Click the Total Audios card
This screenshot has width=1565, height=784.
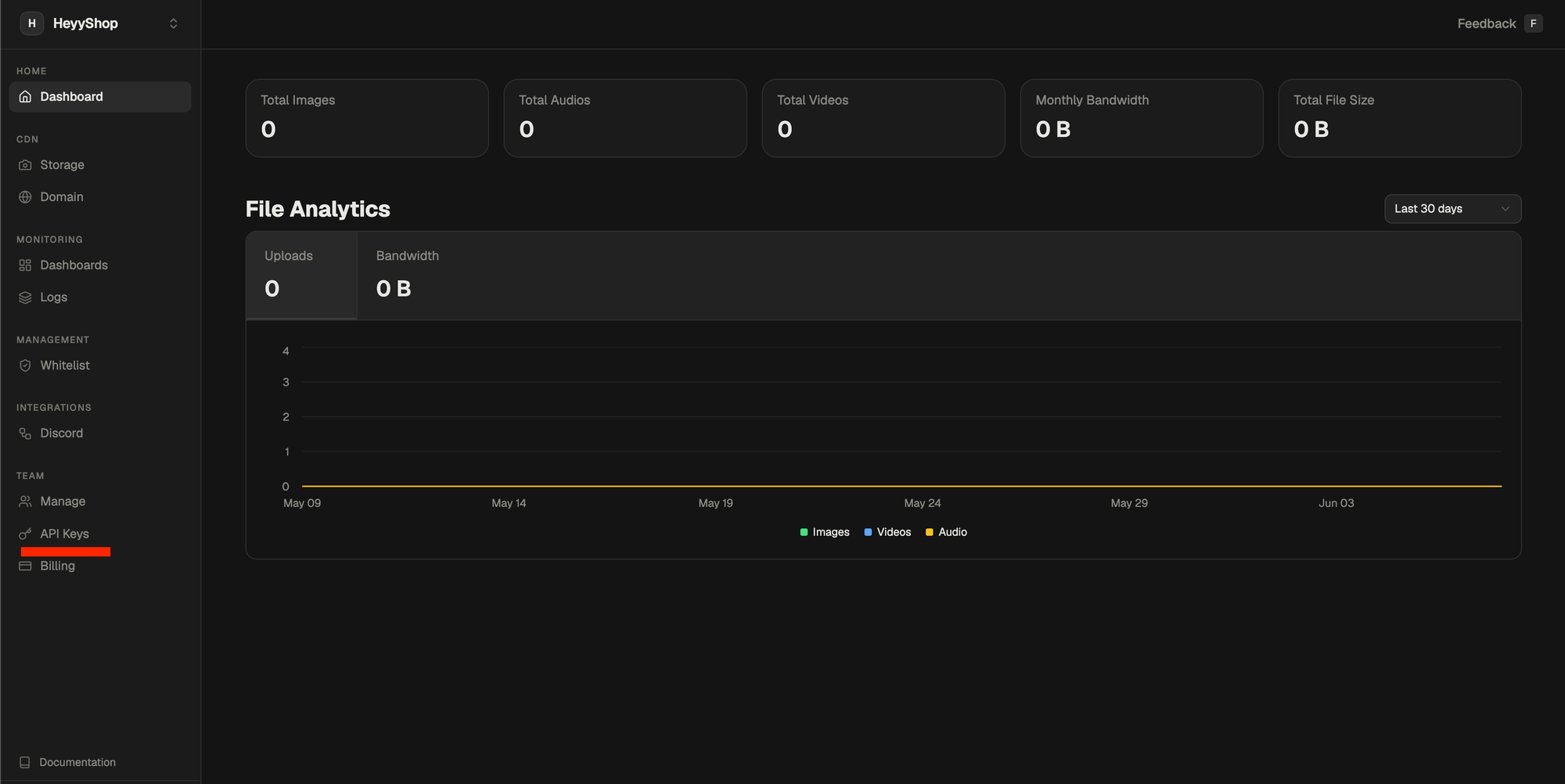click(x=625, y=118)
